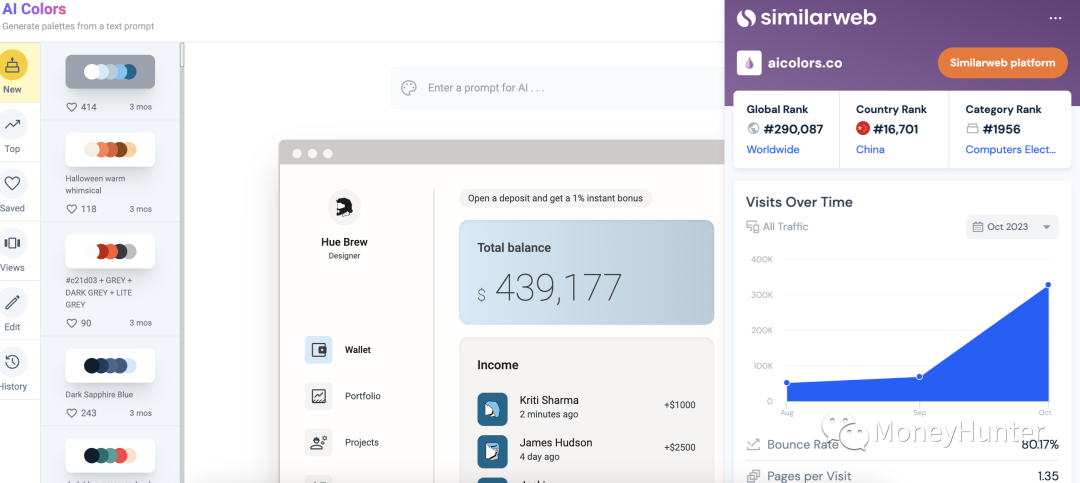The width and height of the screenshot is (1080, 483).
Task: Like the Dark Sapphire Blue palette
Action: [72, 413]
